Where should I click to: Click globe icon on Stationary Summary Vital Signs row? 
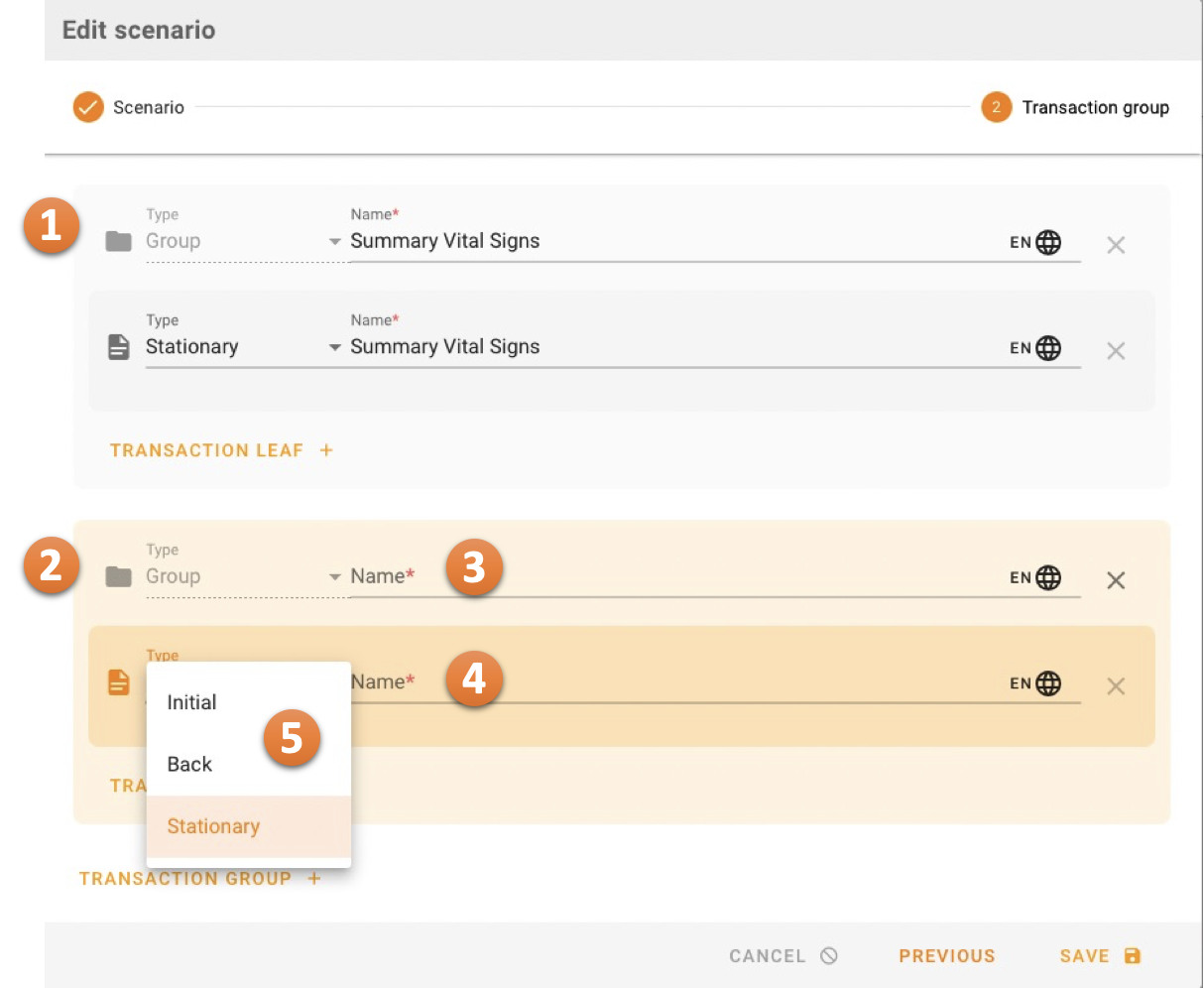pos(1047,348)
